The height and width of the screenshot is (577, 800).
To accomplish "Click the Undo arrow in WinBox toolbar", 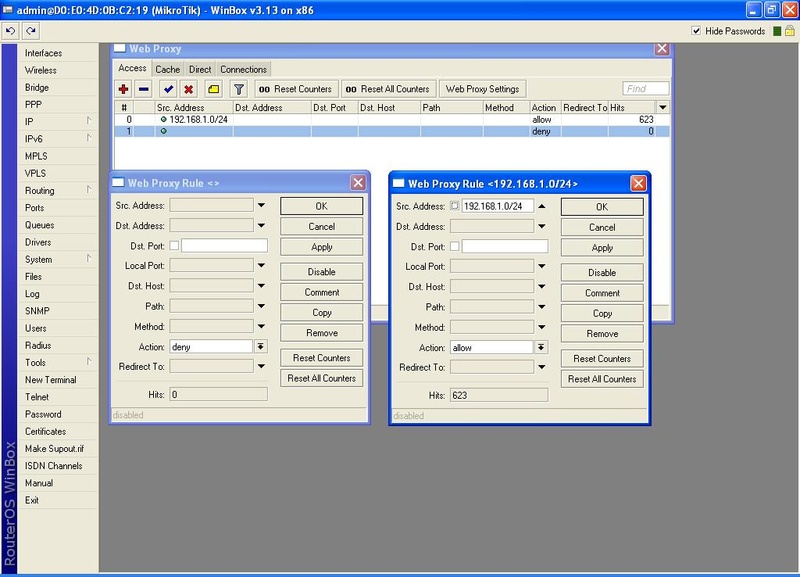I will pyautogui.click(x=10, y=31).
